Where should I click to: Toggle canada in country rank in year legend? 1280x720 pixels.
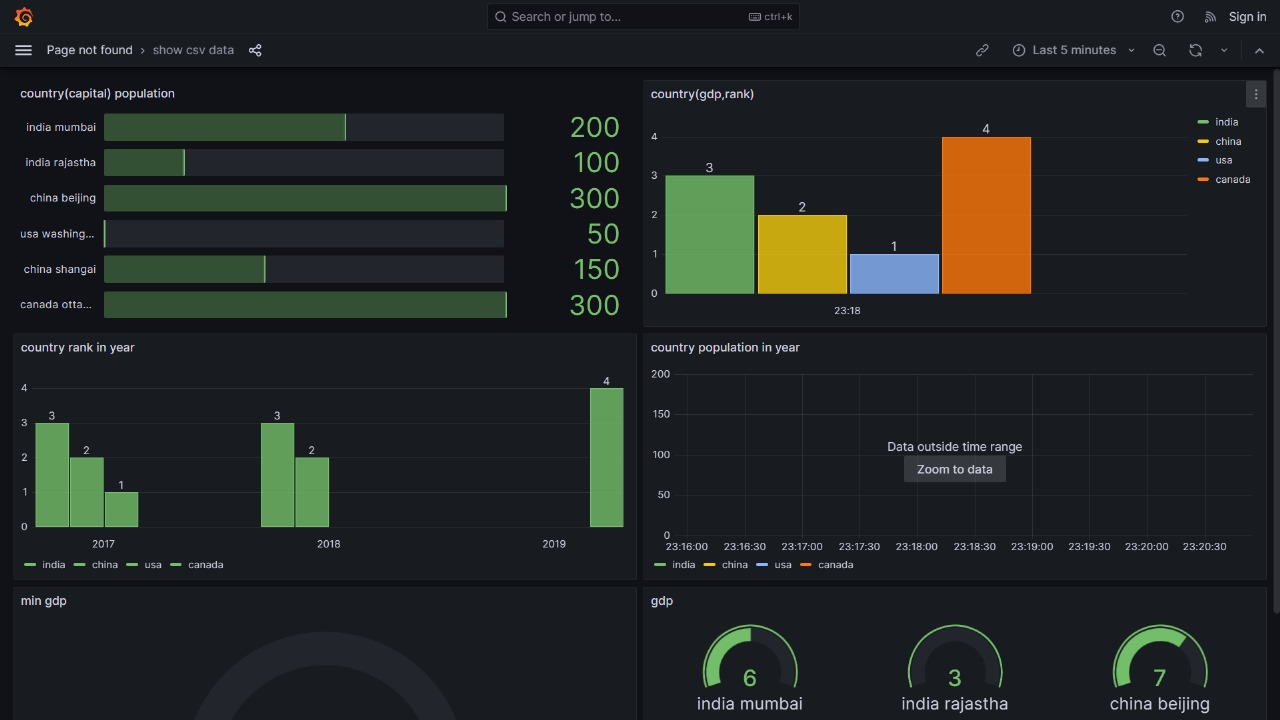(x=206, y=565)
